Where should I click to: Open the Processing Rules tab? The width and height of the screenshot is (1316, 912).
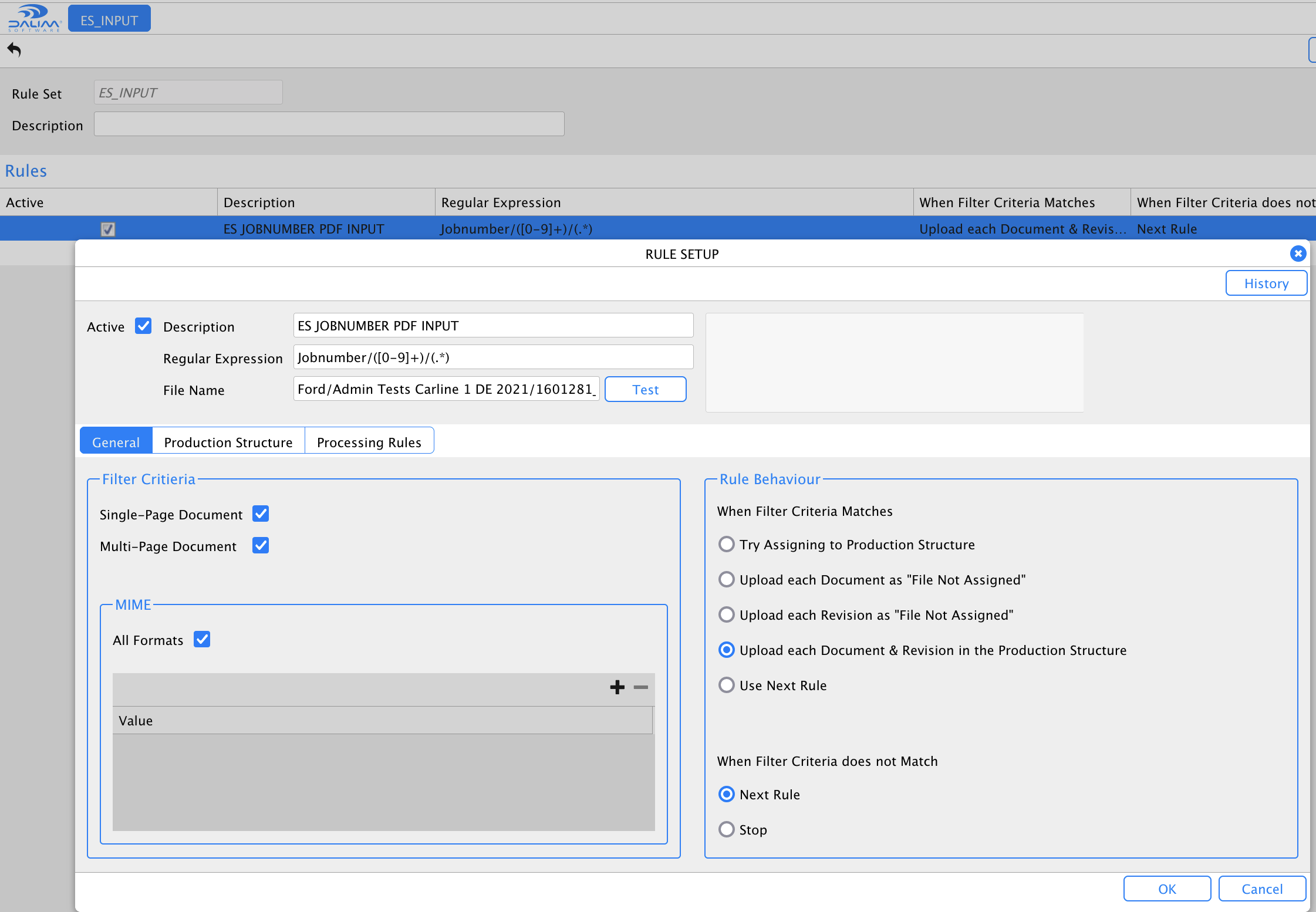[369, 441]
